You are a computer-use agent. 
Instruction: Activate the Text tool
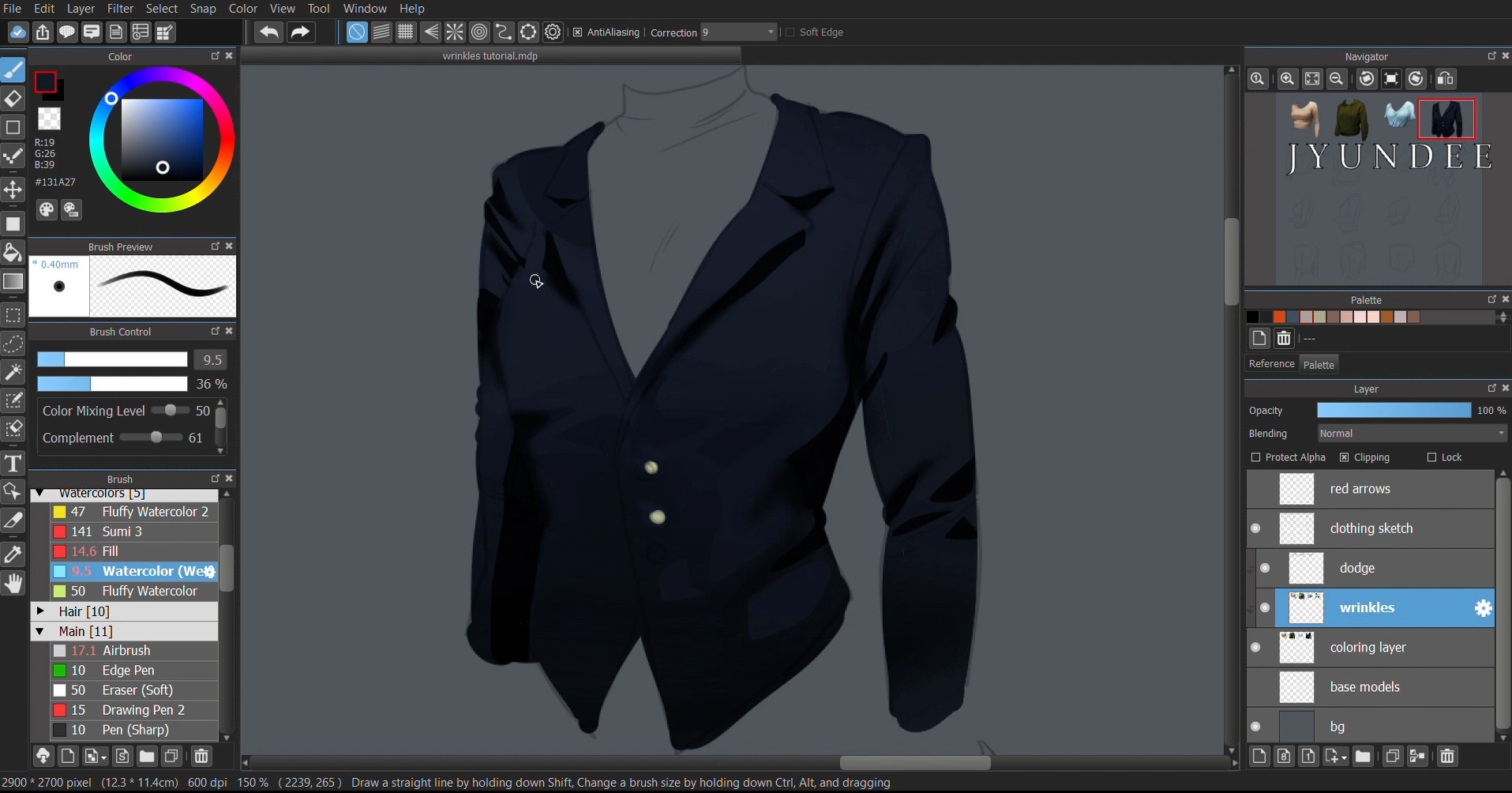coord(13,464)
